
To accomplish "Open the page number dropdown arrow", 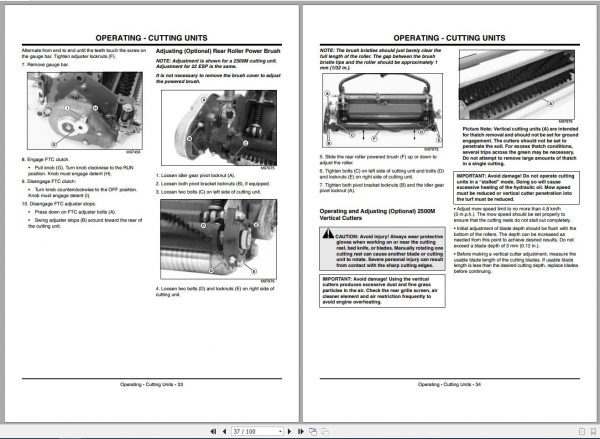I will [280, 432].
